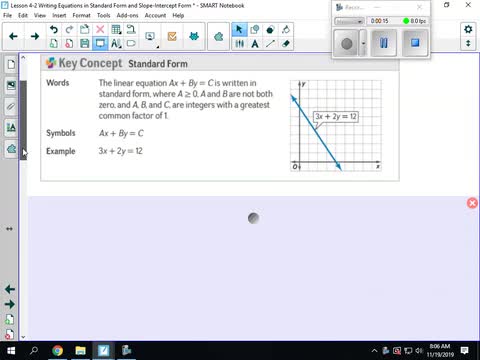Insert a table from toolbar
This screenshot has width=480, height=360.
point(116,29)
